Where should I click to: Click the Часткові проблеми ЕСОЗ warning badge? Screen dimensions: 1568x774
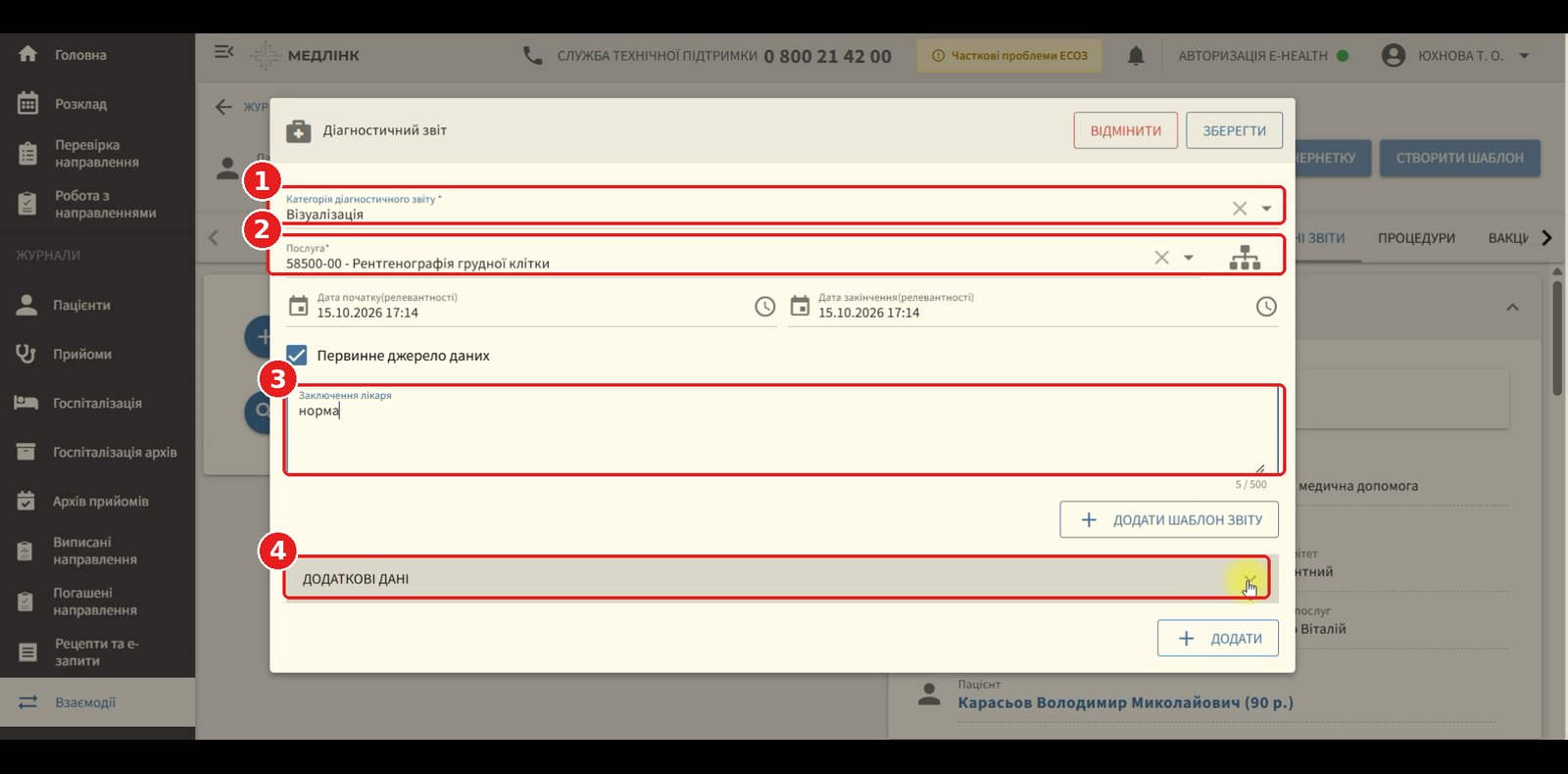coord(1009,56)
